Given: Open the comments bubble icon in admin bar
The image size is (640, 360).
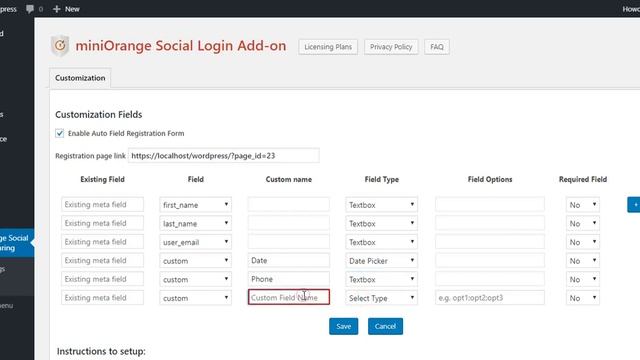Looking at the screenshot, I should [30, 9].
